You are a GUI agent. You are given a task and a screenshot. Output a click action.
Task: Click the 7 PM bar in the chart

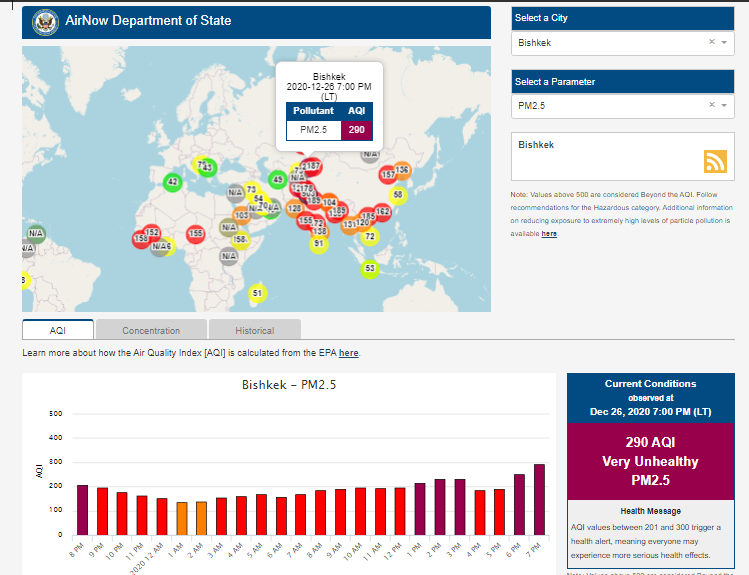pos(539,499)
